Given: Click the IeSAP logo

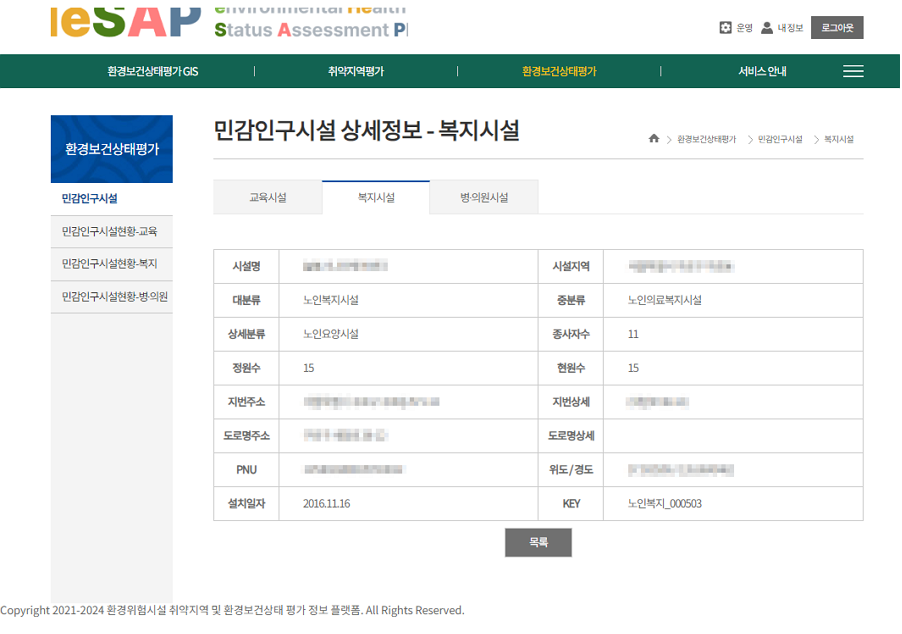Looking at the screenshot, I should (x=125, y=22).
